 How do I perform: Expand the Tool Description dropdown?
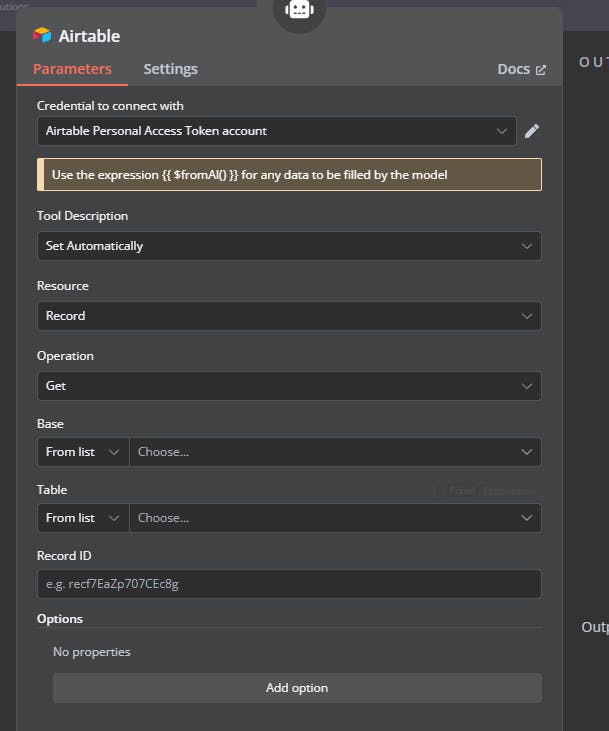coord(289,246)
